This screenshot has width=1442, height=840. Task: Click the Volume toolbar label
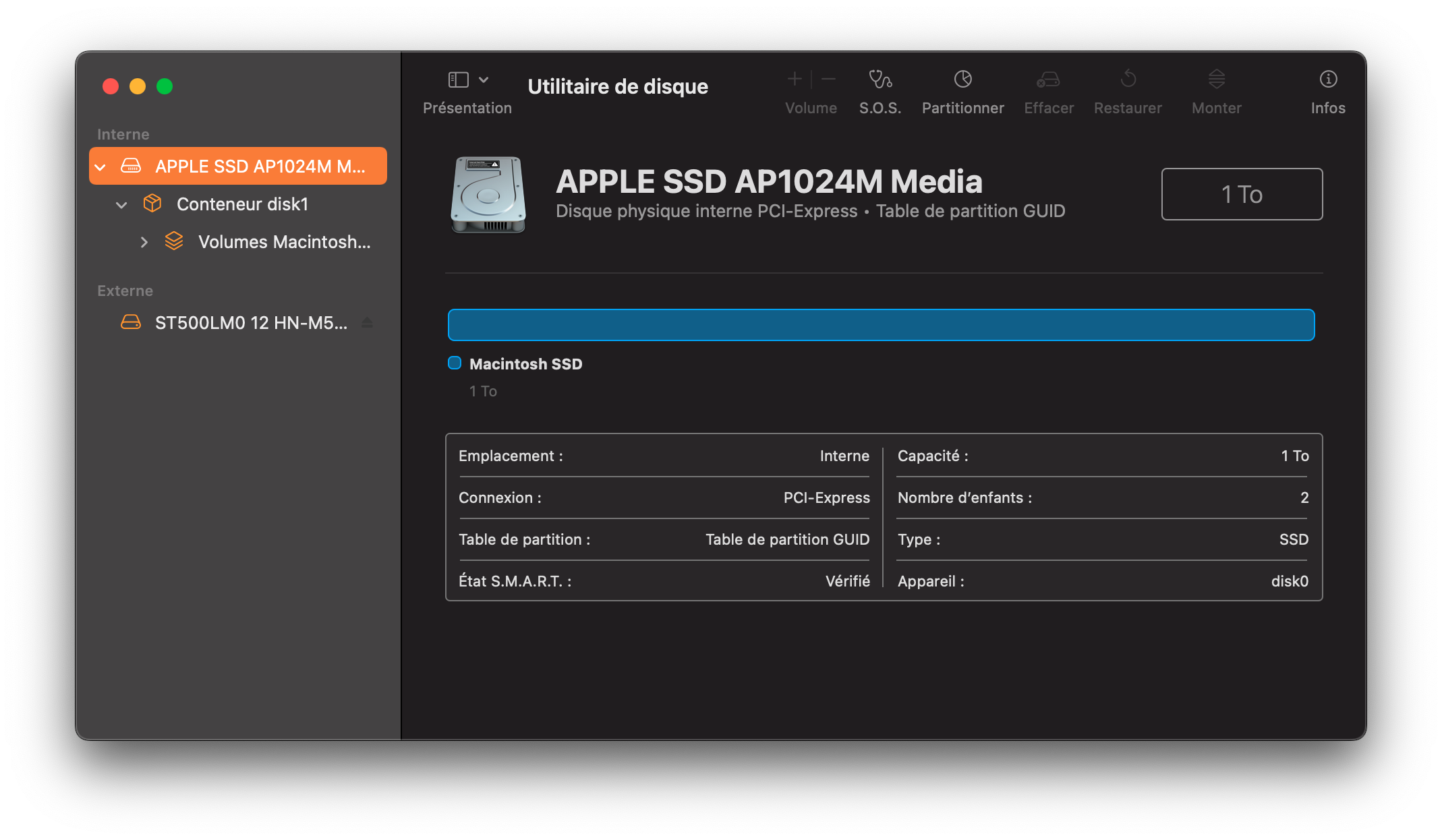(x=811, y=108)
